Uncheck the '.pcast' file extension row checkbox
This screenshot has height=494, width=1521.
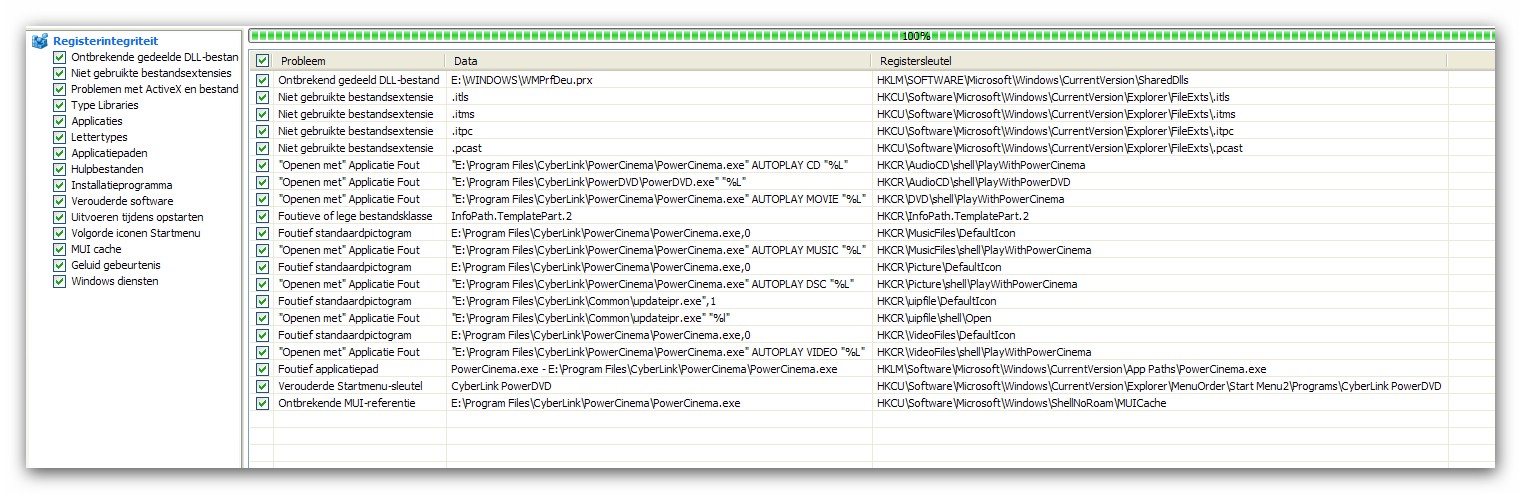pyautogui.click(x=262, y=148)
